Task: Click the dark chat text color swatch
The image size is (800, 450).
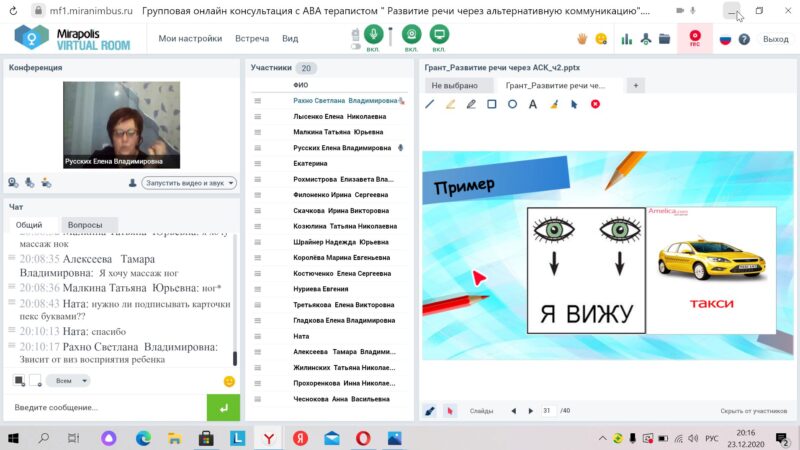Action: [19, 380]
